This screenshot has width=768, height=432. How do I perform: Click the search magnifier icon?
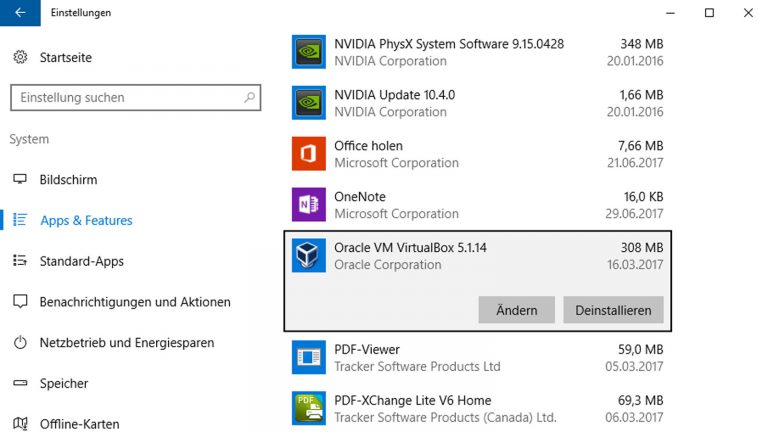[x=249, y=98]
